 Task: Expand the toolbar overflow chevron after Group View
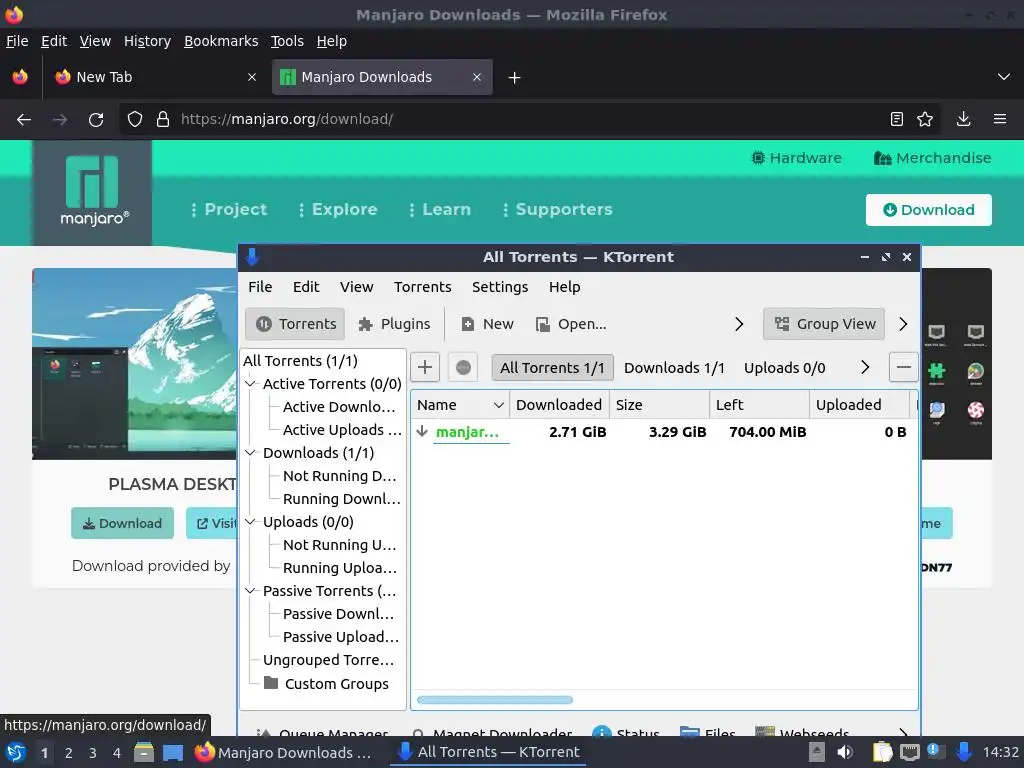[903, 324]
